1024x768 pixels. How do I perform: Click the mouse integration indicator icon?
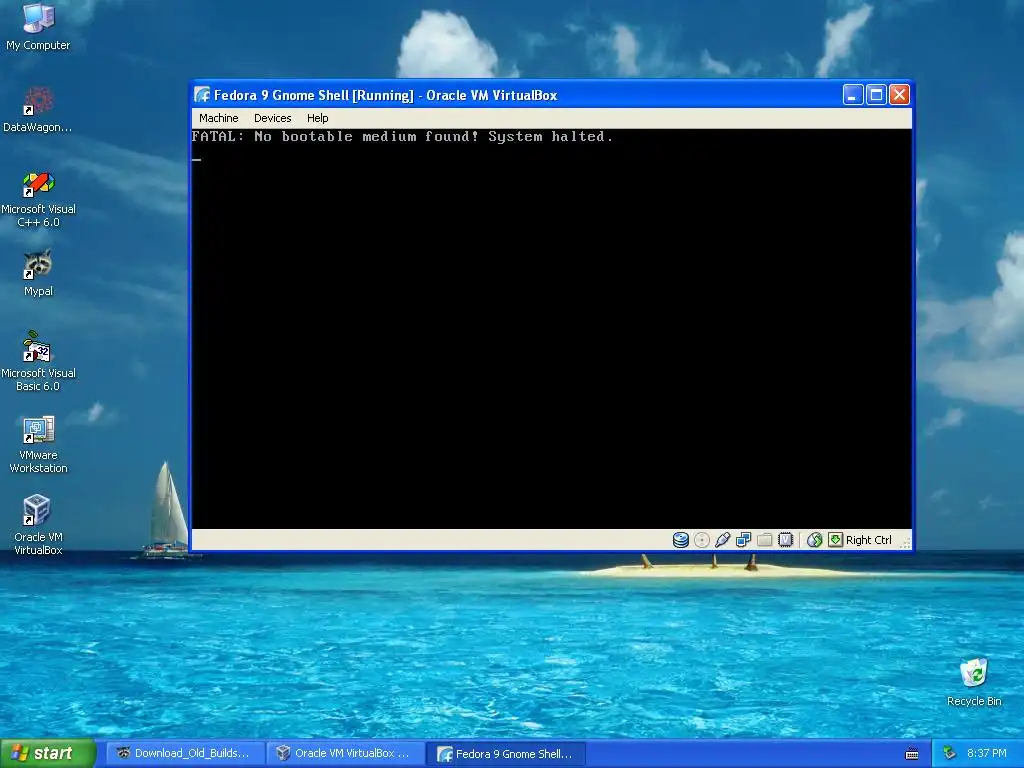[814, 540]
